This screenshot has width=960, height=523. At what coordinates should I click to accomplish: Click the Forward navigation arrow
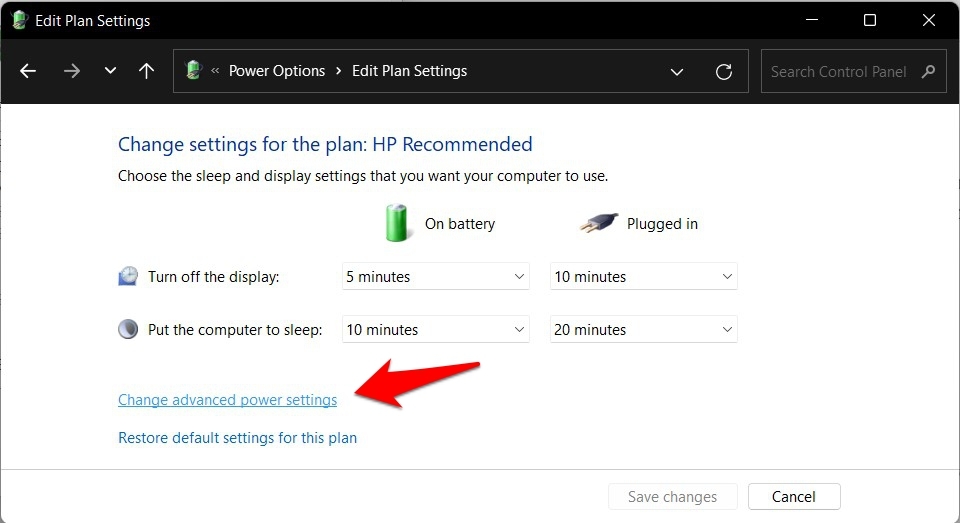tap(70, 71)
